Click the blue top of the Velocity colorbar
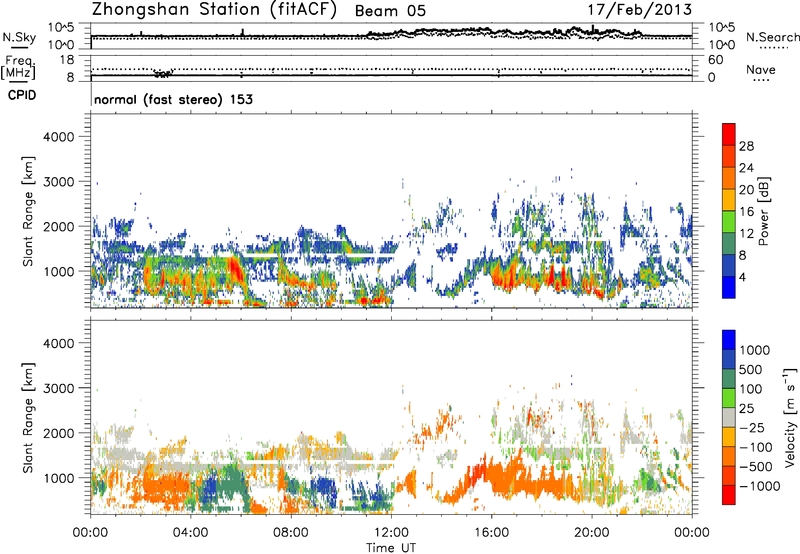 click(729, 340)
